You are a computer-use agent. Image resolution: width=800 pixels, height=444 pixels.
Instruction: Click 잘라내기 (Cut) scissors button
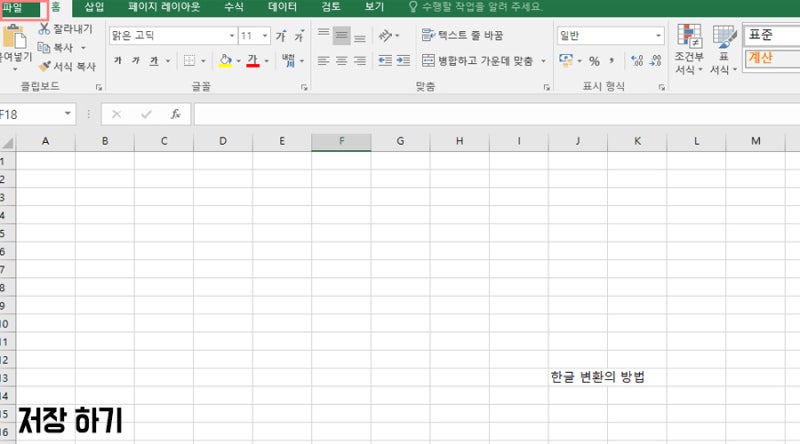pos(66,29)
